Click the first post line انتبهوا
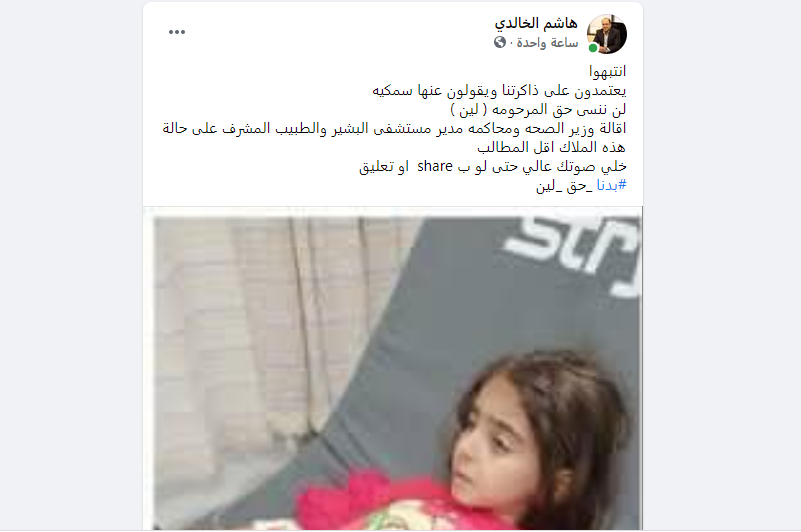Image resolution: width=801 pixels, height=532 pixels. (x=607, y=72)
